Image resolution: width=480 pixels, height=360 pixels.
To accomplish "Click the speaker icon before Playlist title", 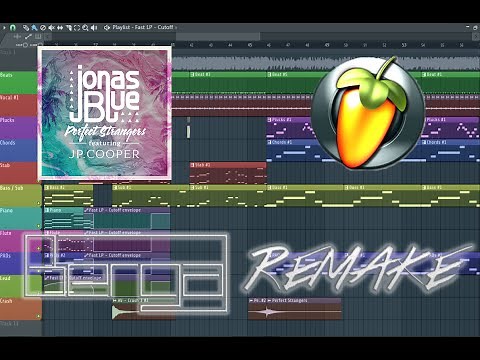I will (107, 27).
